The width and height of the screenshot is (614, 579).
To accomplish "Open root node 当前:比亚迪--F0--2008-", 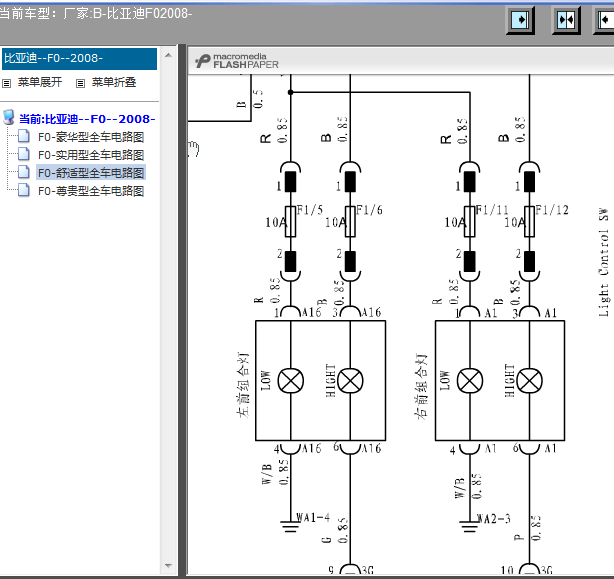I will pos(87,119).
